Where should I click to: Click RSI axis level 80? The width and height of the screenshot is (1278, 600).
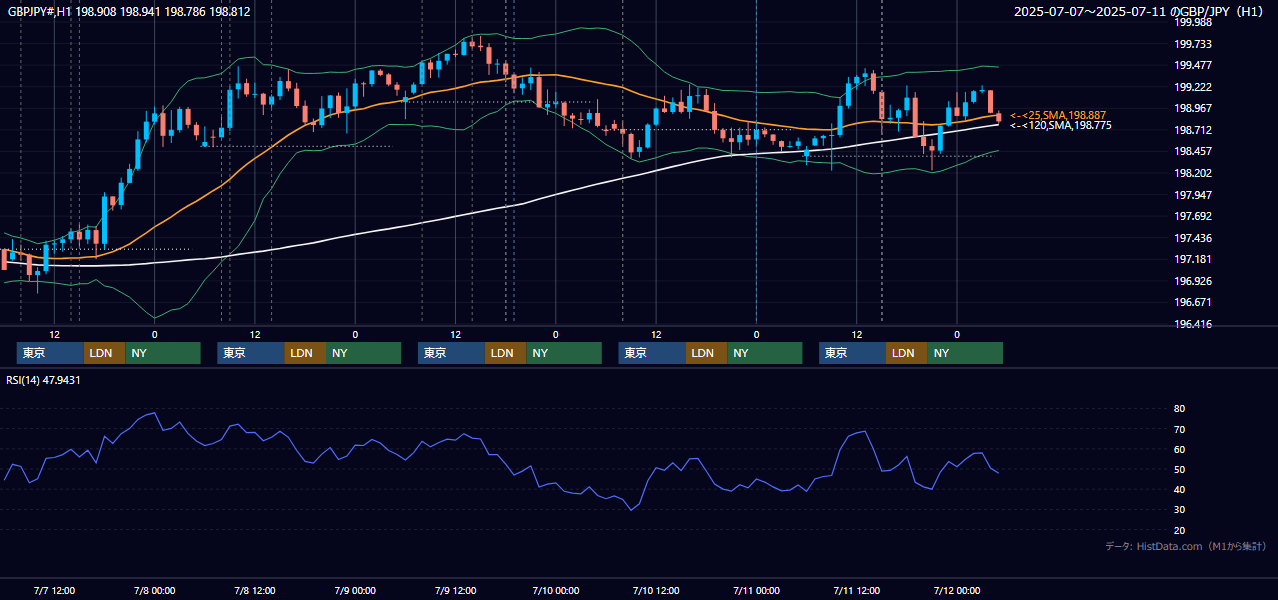(x=1180, y=409)
